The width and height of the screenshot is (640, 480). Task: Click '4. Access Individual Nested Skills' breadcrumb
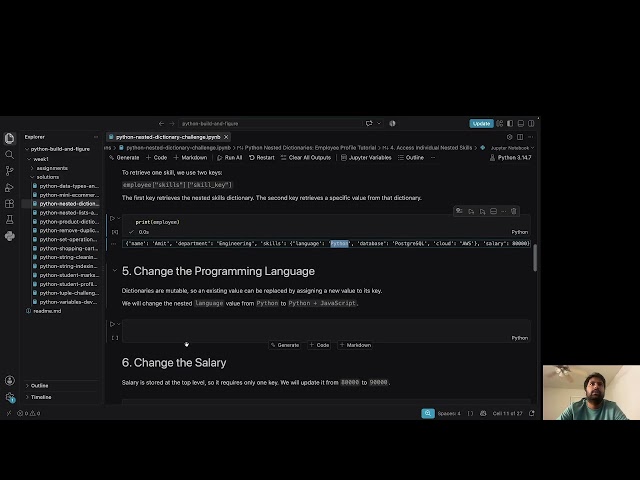(431, 148)
